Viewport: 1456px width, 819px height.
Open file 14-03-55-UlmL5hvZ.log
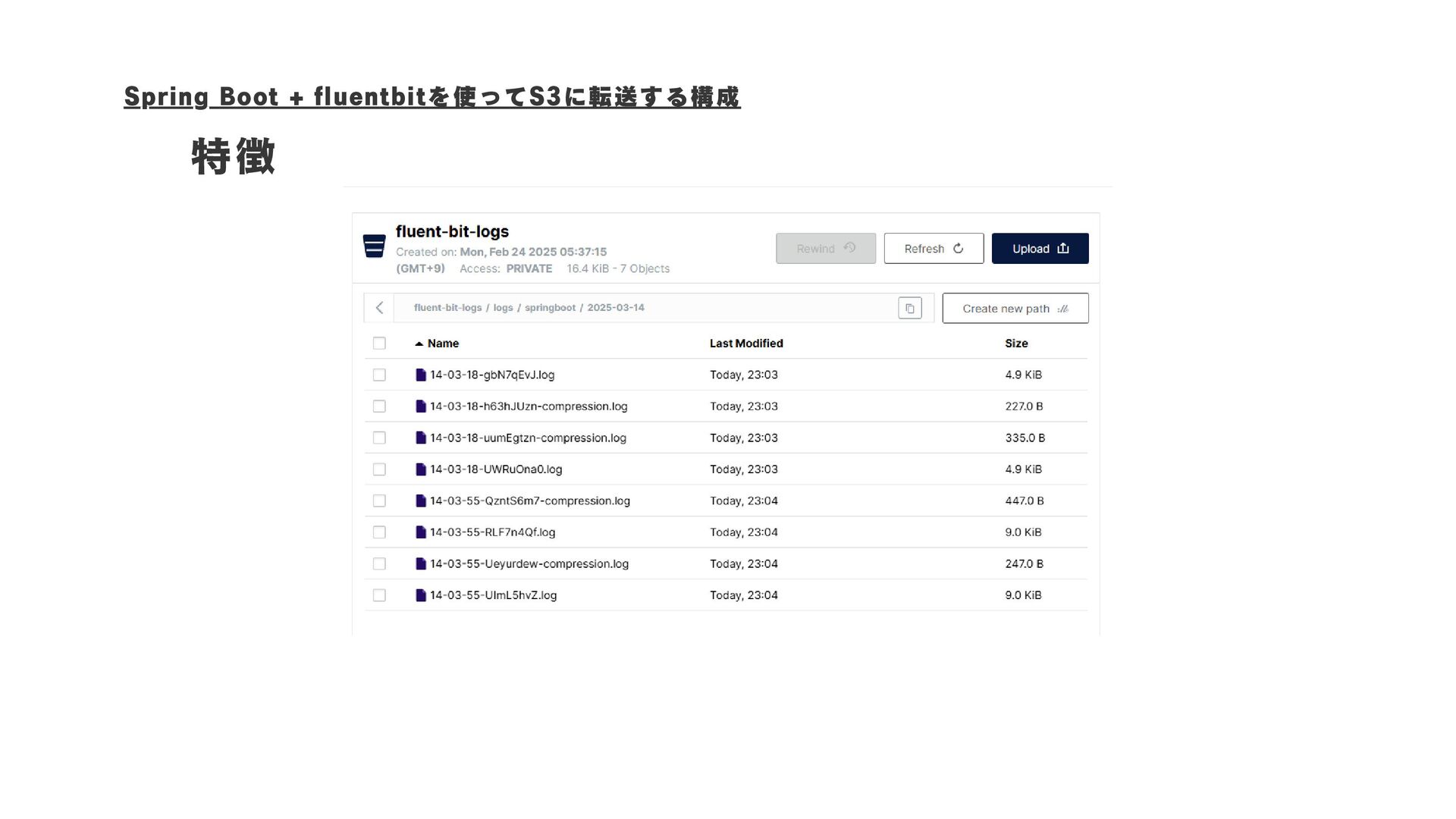point(494,595)
